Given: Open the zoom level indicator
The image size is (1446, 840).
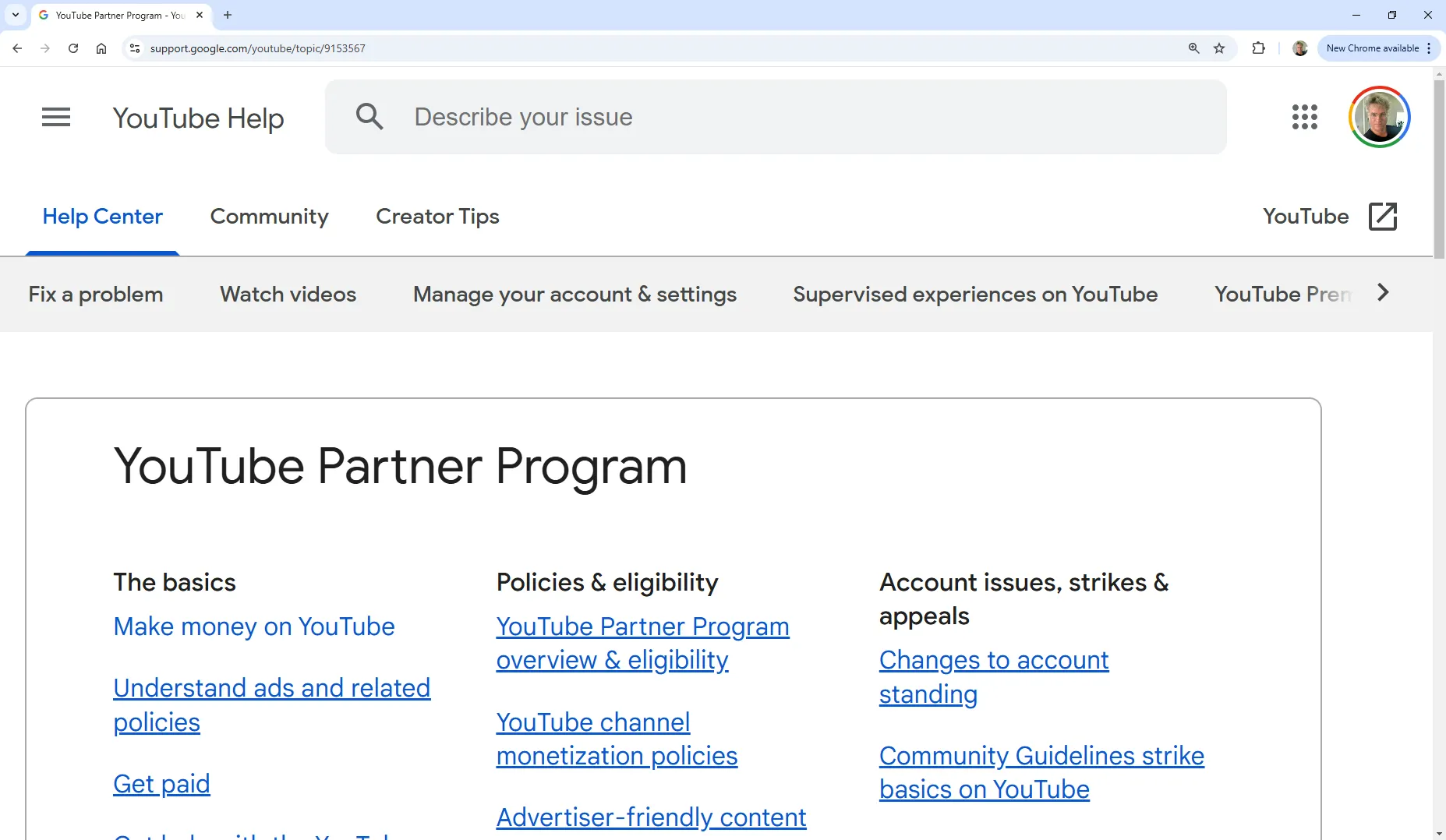Looking at the screenshot, I should pyautogui.click(x=1193, y=48).
